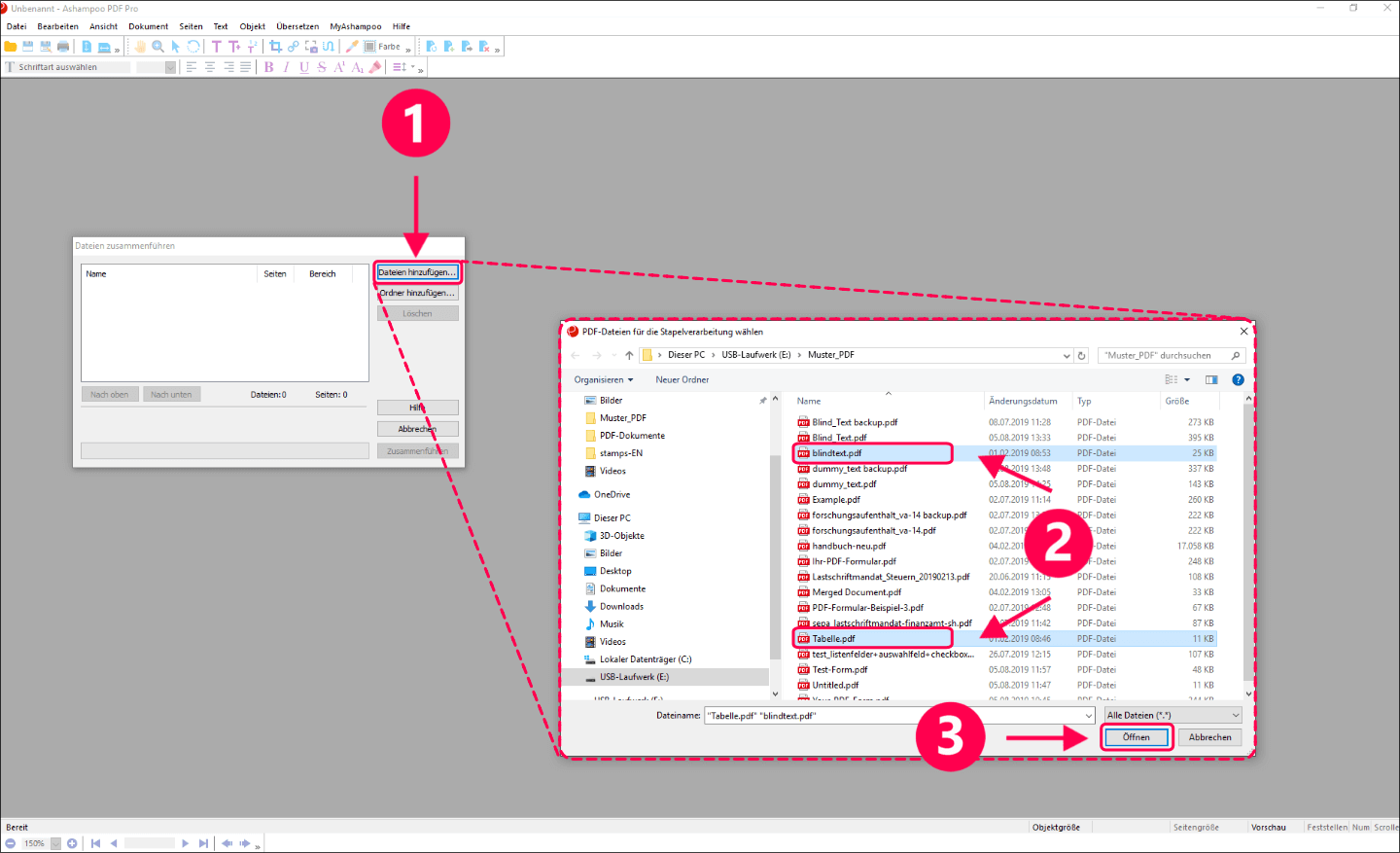Sort file list by Änderungsdatum column
This screenshot has height=853, width=1400.
(x=1023, y=401)
